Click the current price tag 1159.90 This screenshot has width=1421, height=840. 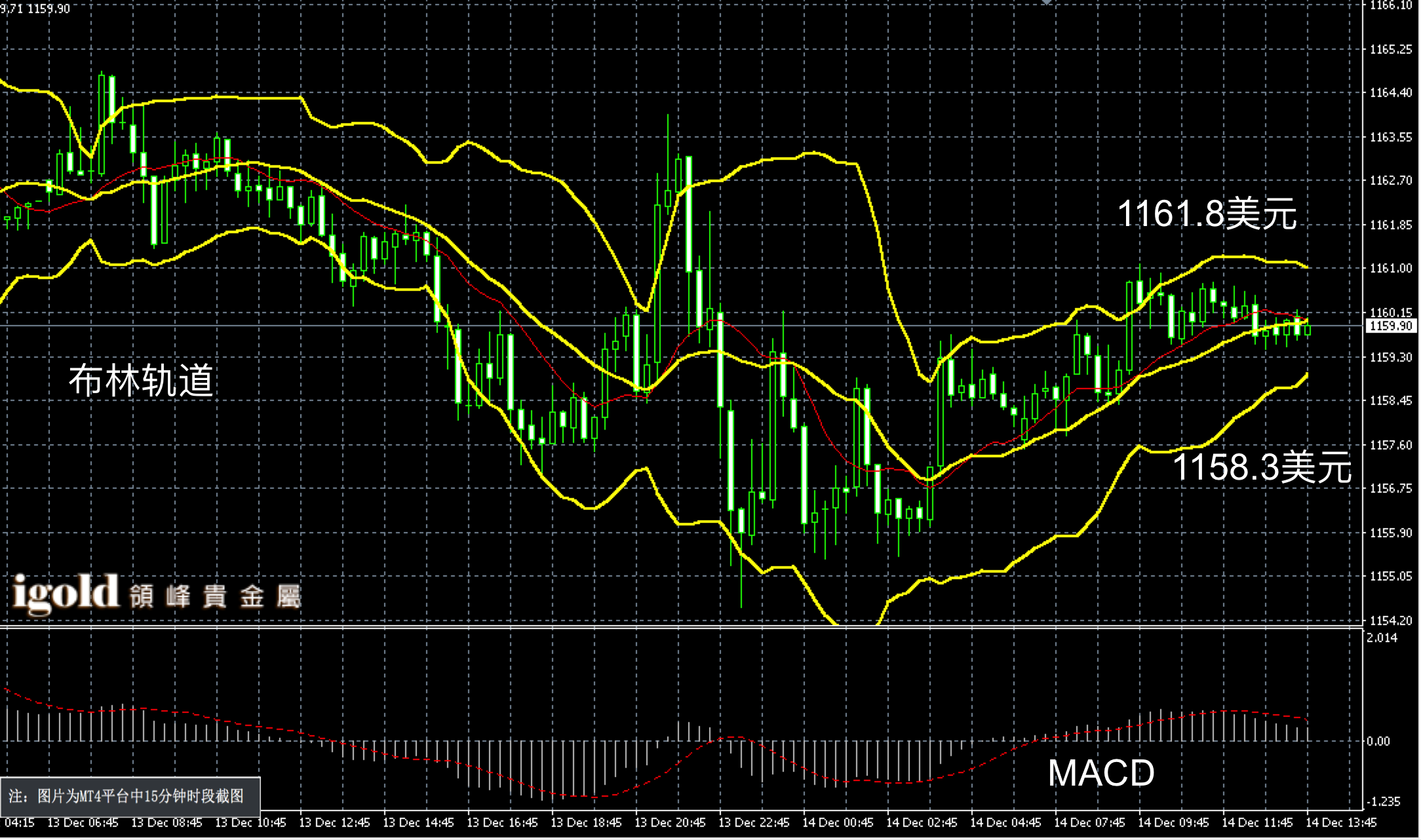click(1392, 326)
